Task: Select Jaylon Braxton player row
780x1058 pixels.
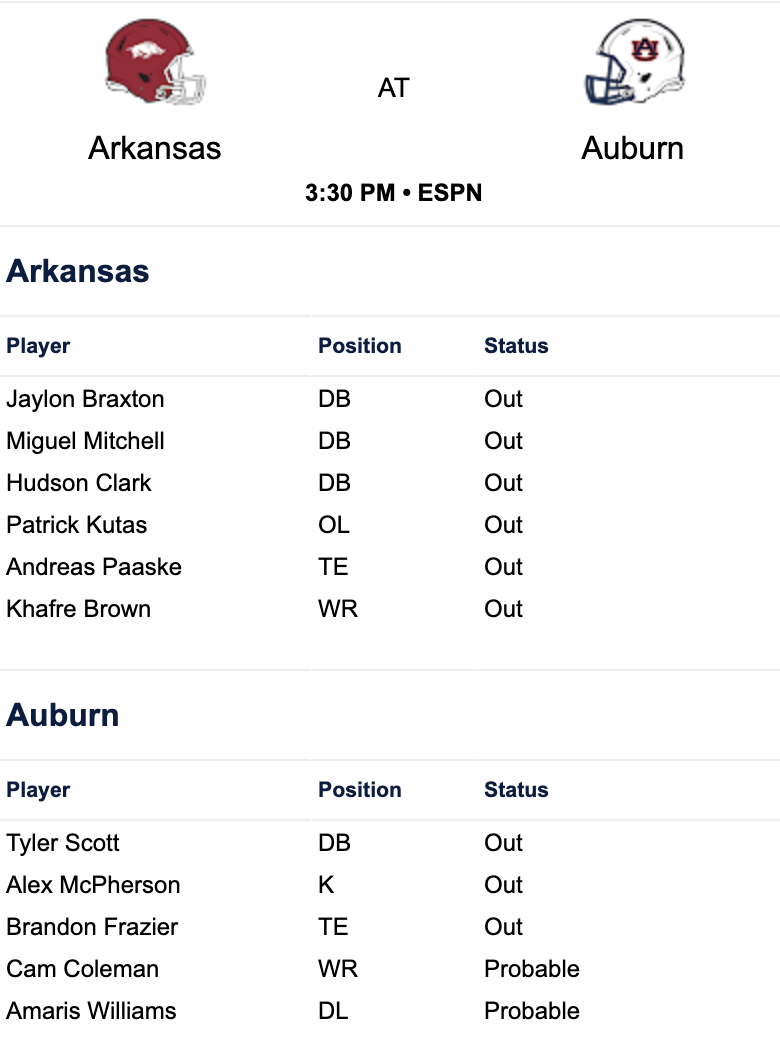Action: click(390, 399)
